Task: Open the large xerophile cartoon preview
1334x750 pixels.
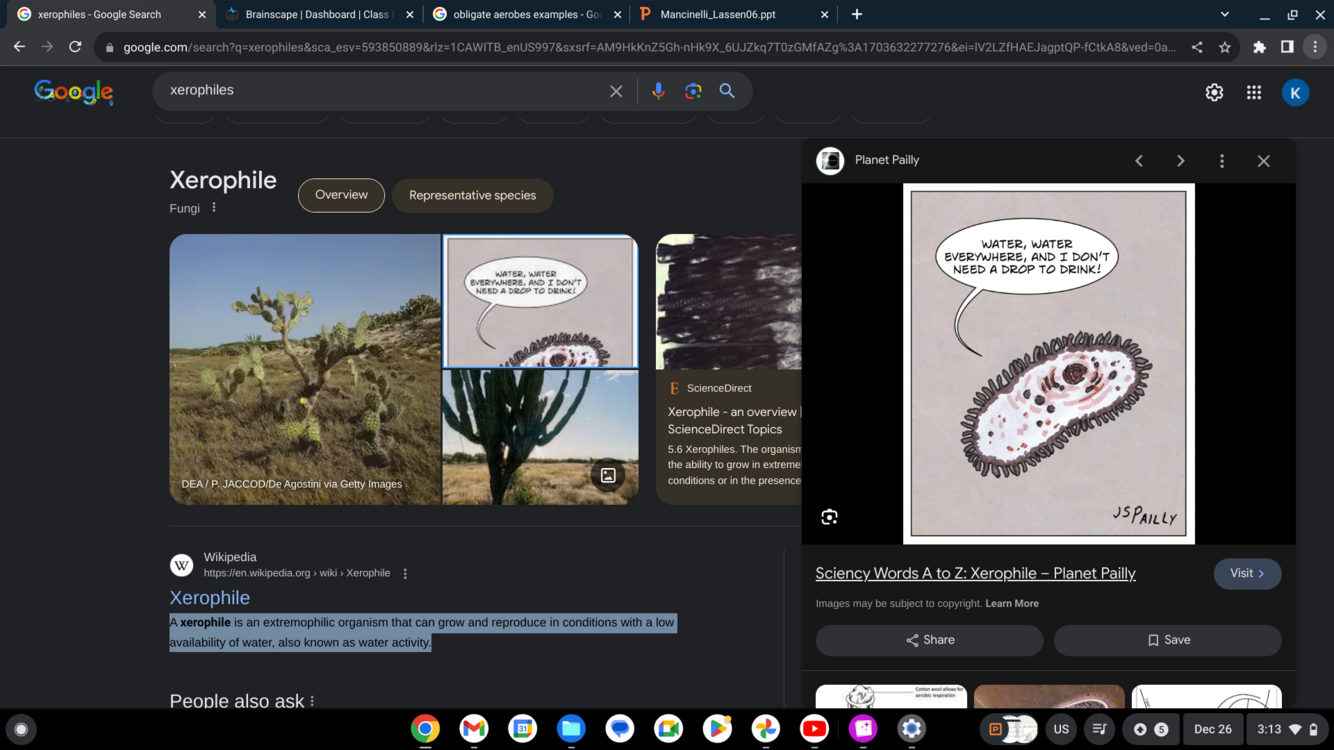Action: [1048, 364]
